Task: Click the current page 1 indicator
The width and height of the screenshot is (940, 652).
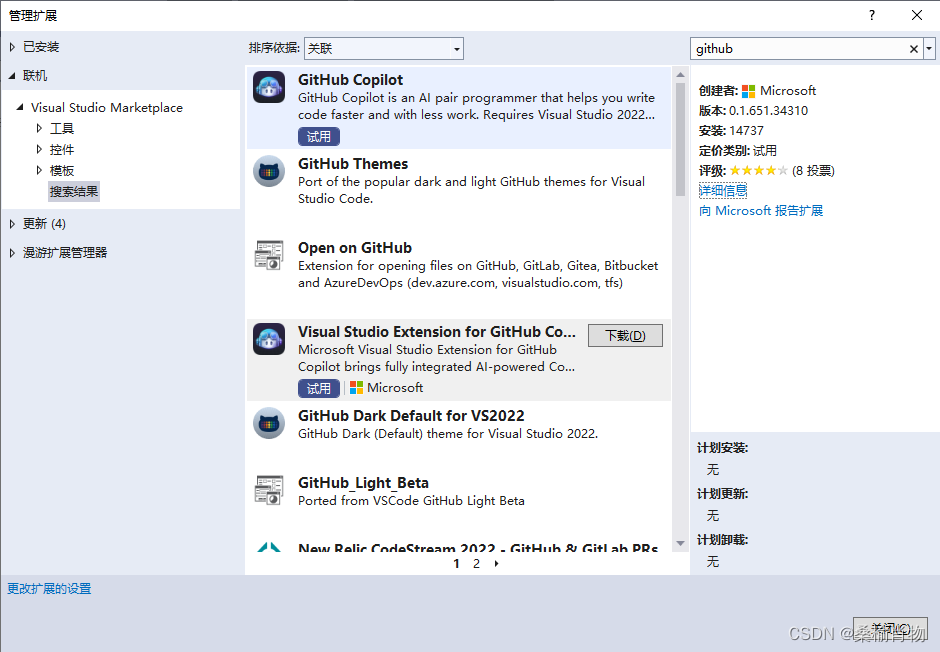Action: [456, 563]
